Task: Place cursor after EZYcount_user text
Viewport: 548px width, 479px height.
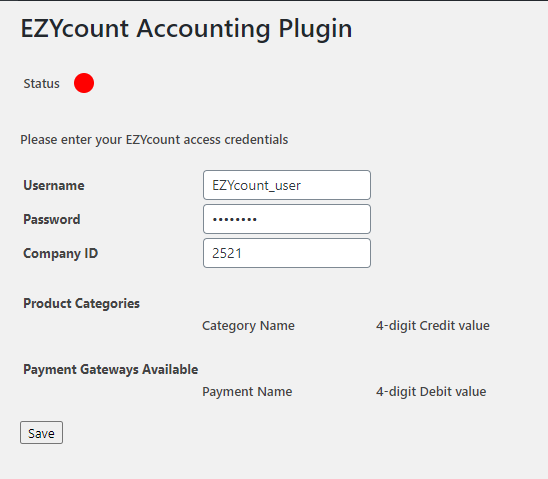Action: coord(302,185)
